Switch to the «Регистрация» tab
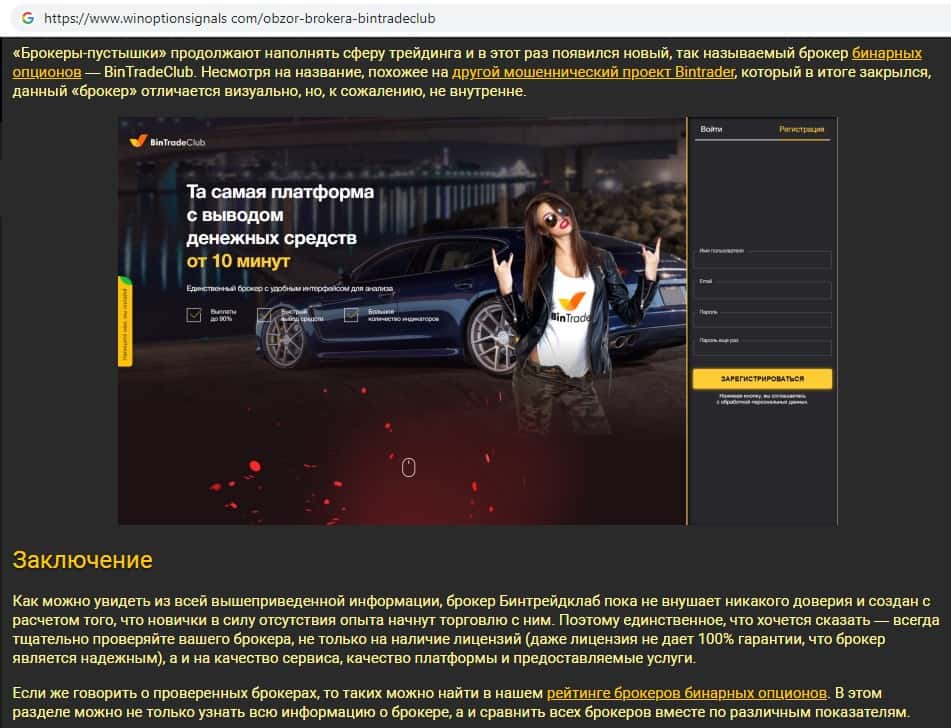This screenshot has width=951, height=728. [801, 129]
